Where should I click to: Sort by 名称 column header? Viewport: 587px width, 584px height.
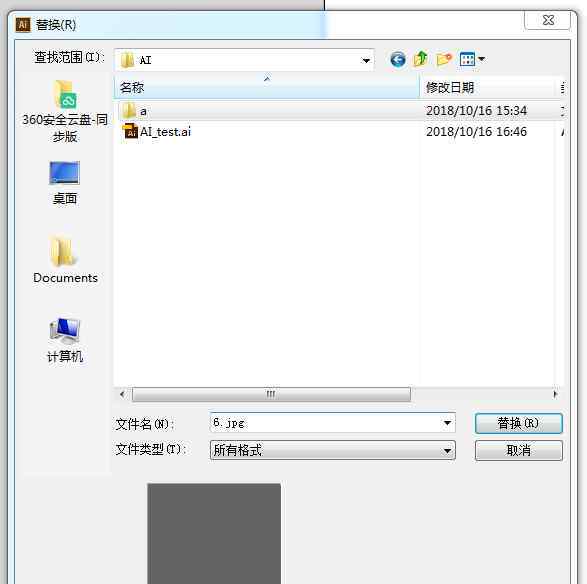point(267,88)
